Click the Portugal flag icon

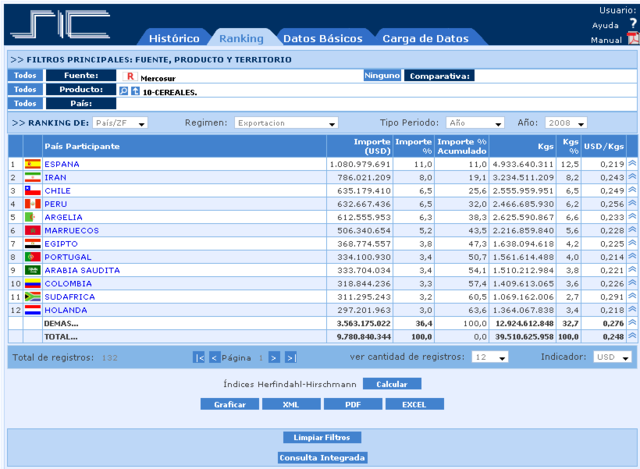tap(33, 257)
